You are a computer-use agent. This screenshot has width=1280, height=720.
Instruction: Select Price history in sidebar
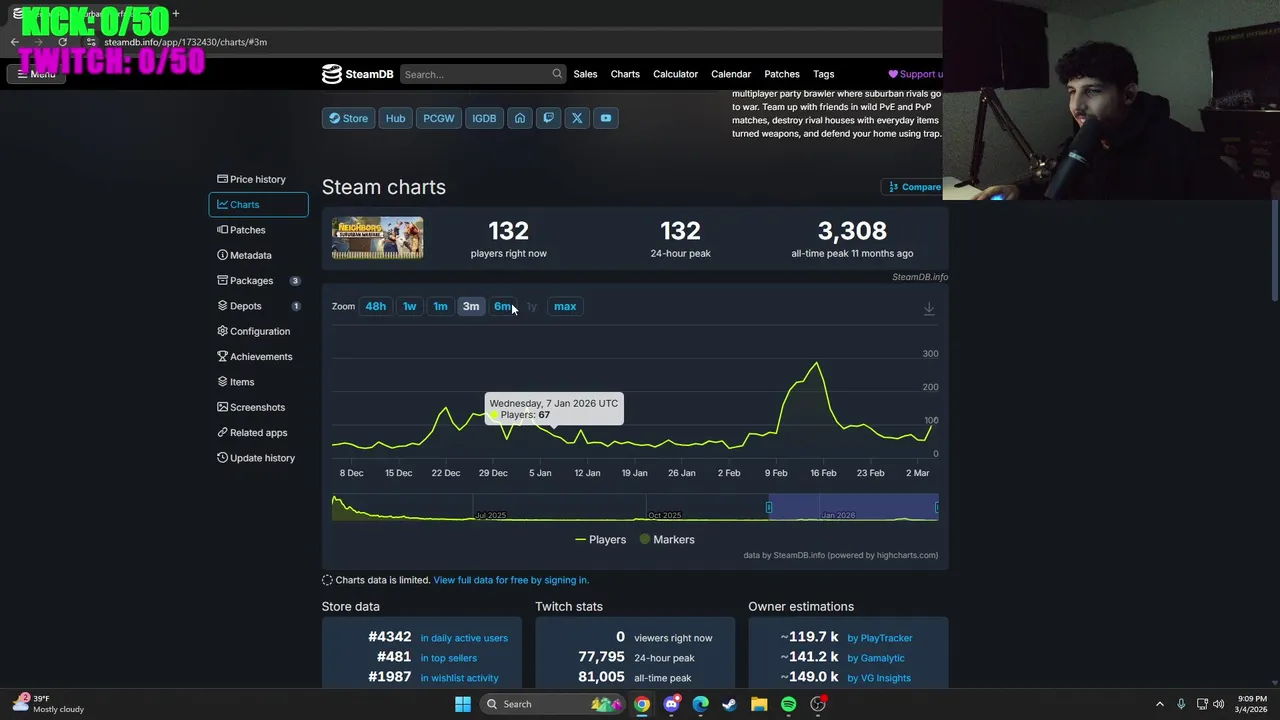pyautogui.click(x=258, y=179)
